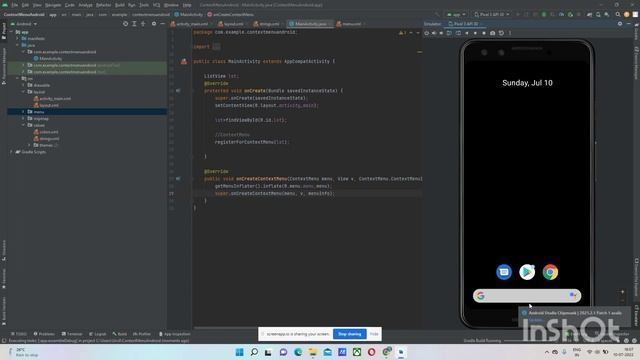The width and height of the screenshot is (640, 360).
Task: Open the App Inspection tool window
Action: (174, 334)
